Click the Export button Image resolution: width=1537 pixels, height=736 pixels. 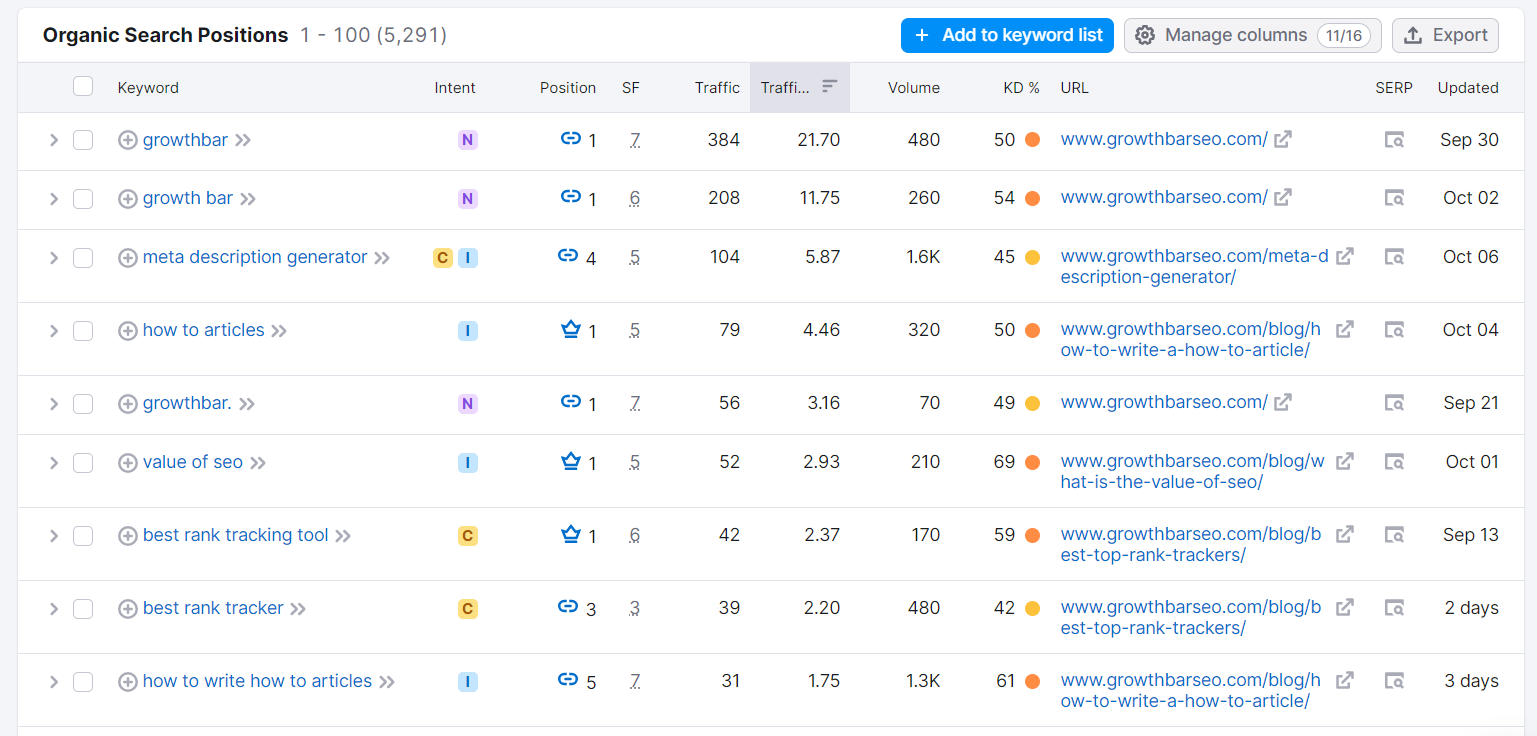1446,35
